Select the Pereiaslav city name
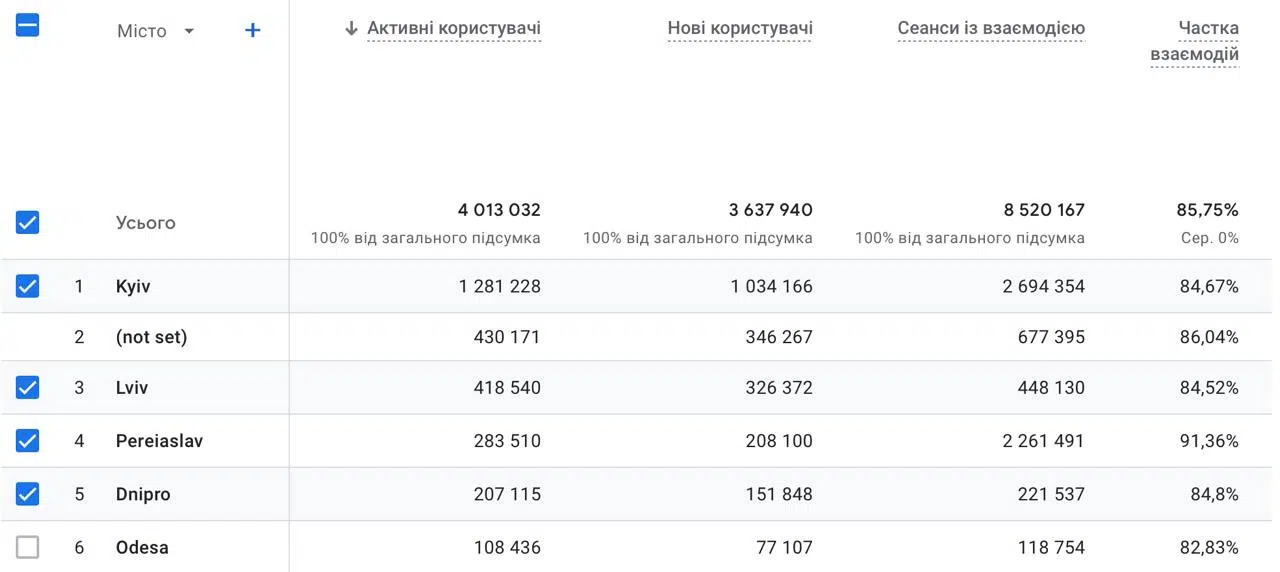Screen dimensions: 1280x572 [159, 441]
